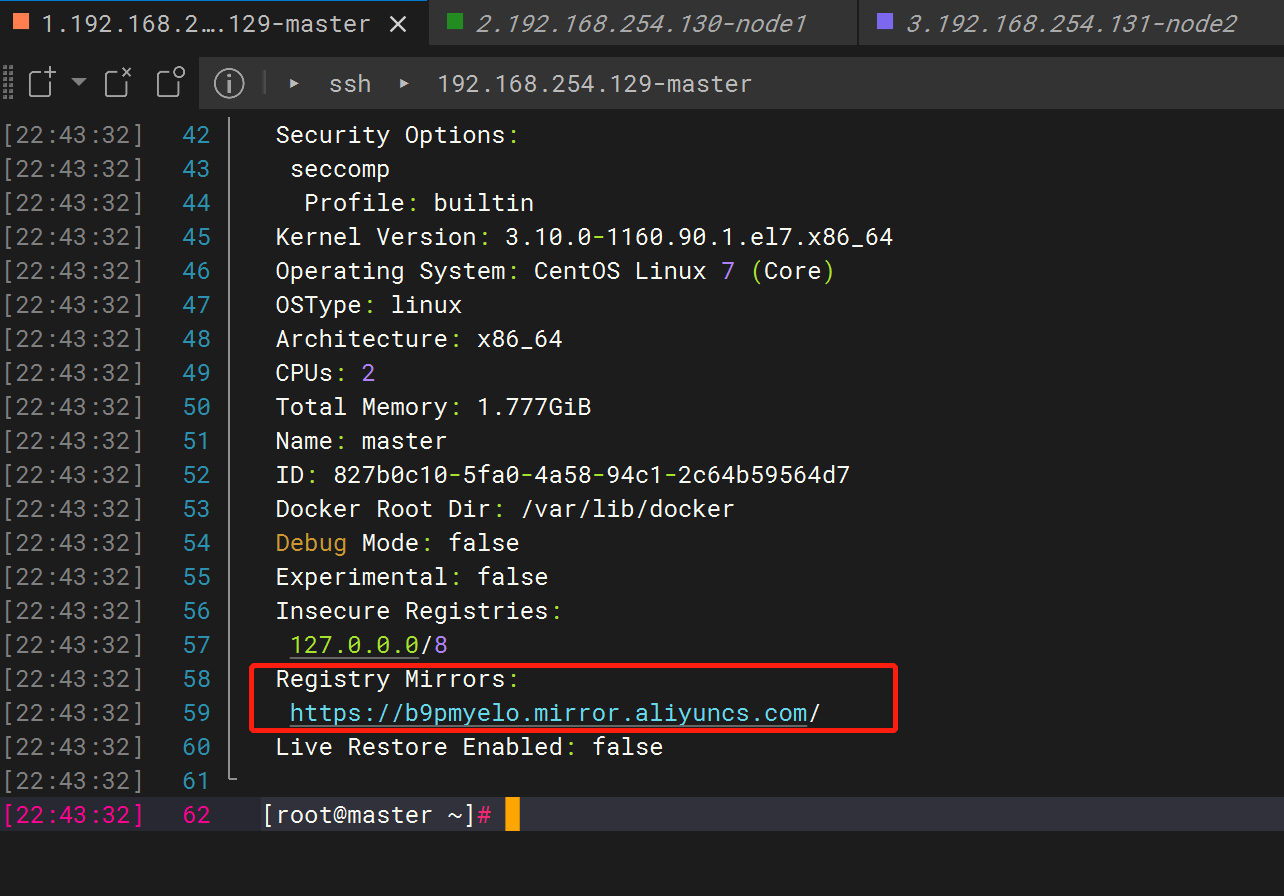This screenshot has height=896, width=1284.
Task: Click the purple icon on node2 tab
Action: [884, 21]
